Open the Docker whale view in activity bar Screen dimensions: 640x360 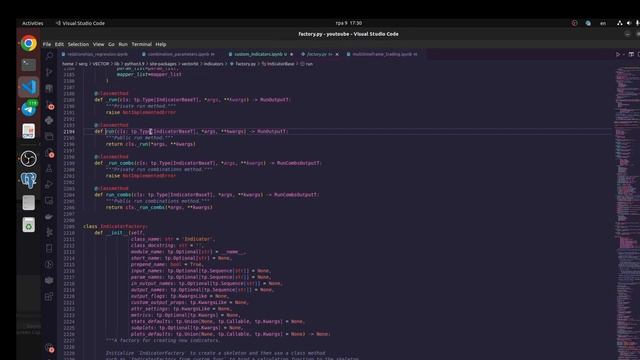point(49,217)
